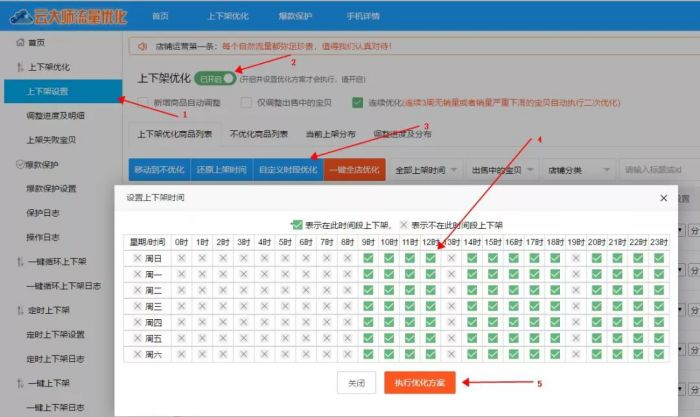Close the 设置上下架时间 dialog with X
The height and width of the screenshot is (417, 700).
point(663,198)
